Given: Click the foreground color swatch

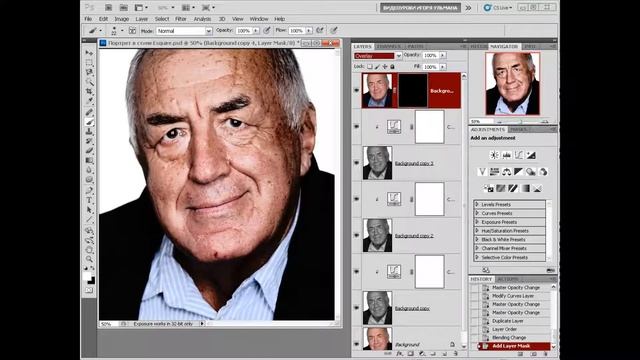Looking at the screenshot, I should click(87, 277).
